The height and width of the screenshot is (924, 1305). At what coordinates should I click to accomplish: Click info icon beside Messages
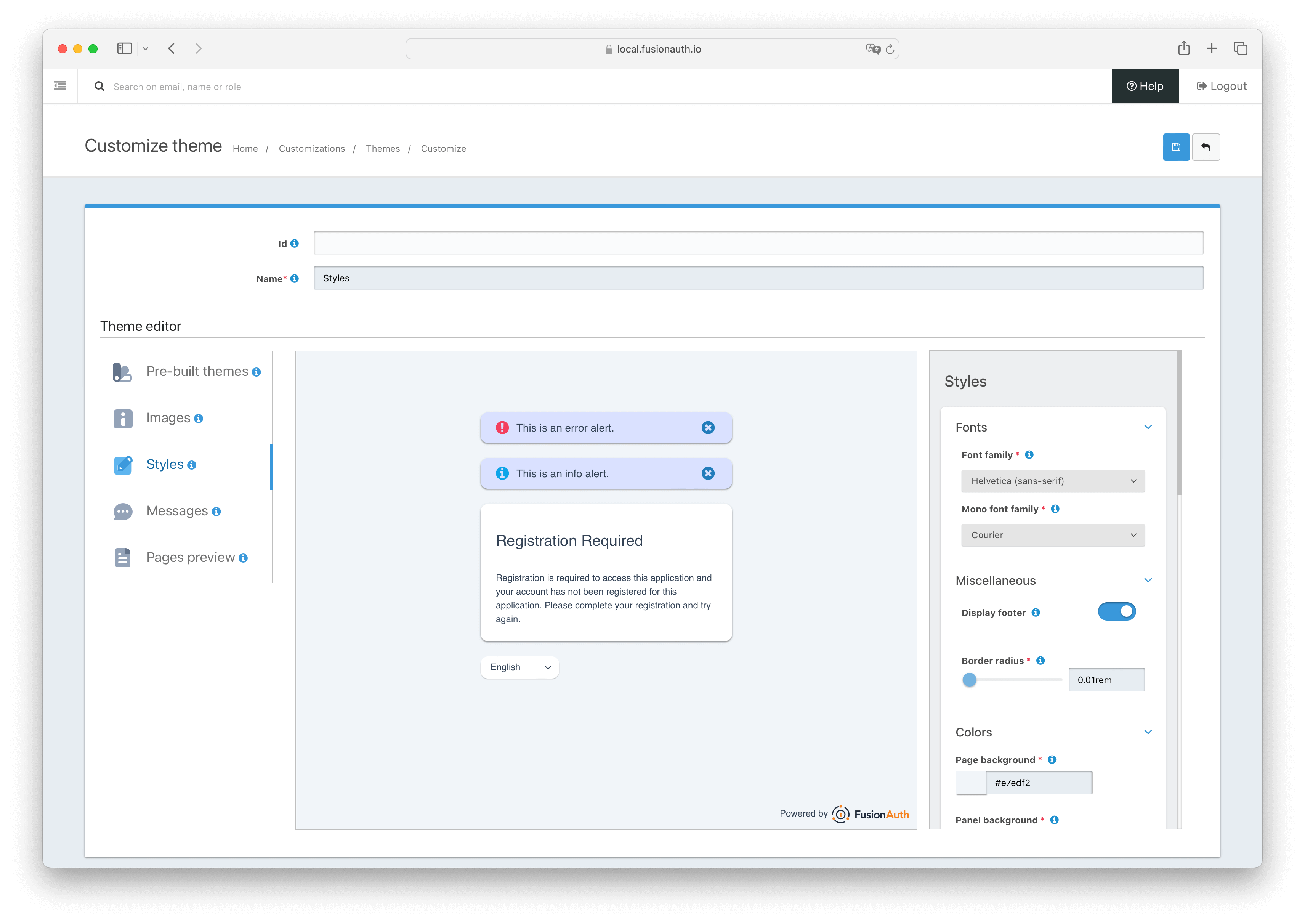coord(216,512)
